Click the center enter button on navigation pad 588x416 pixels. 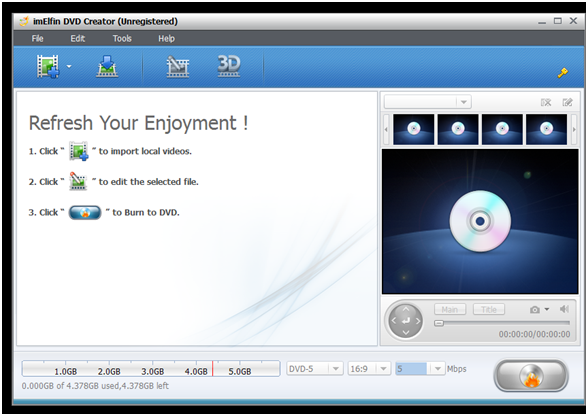(406, 321)
